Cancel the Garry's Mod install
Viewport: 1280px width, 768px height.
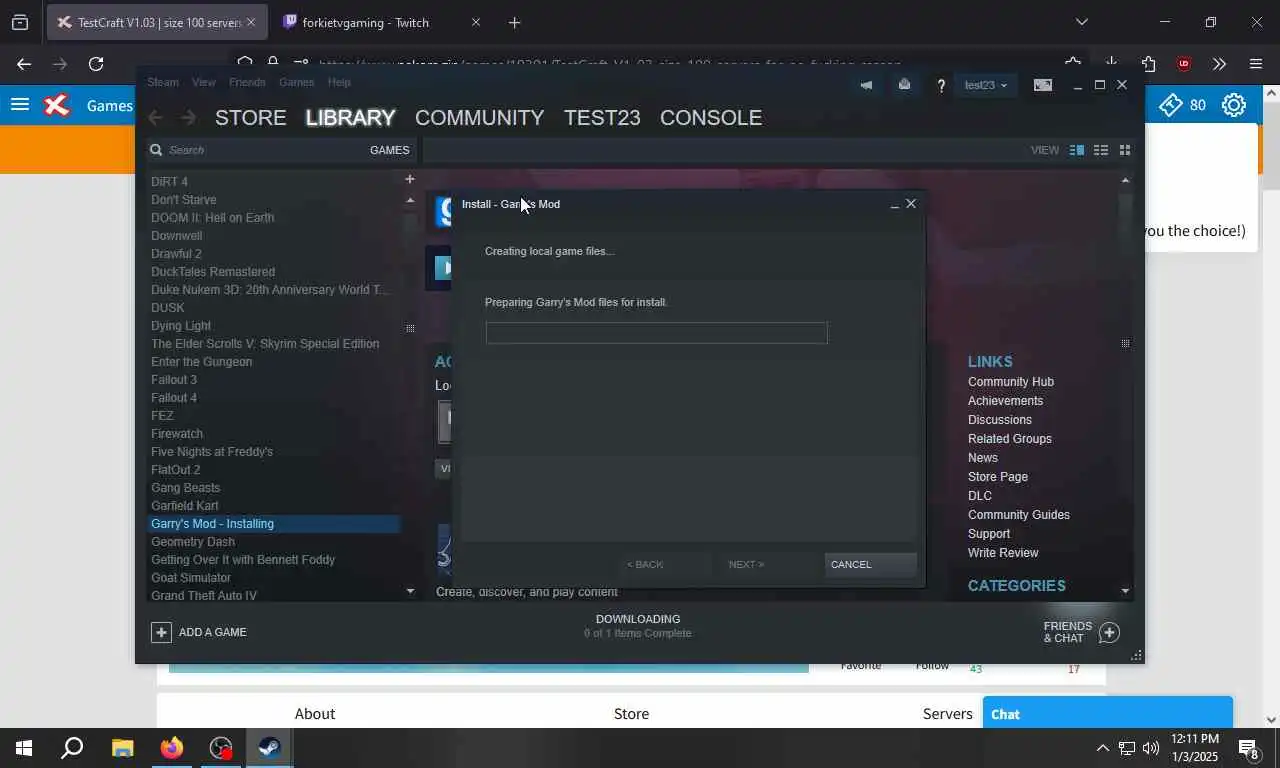coord(870,564)
